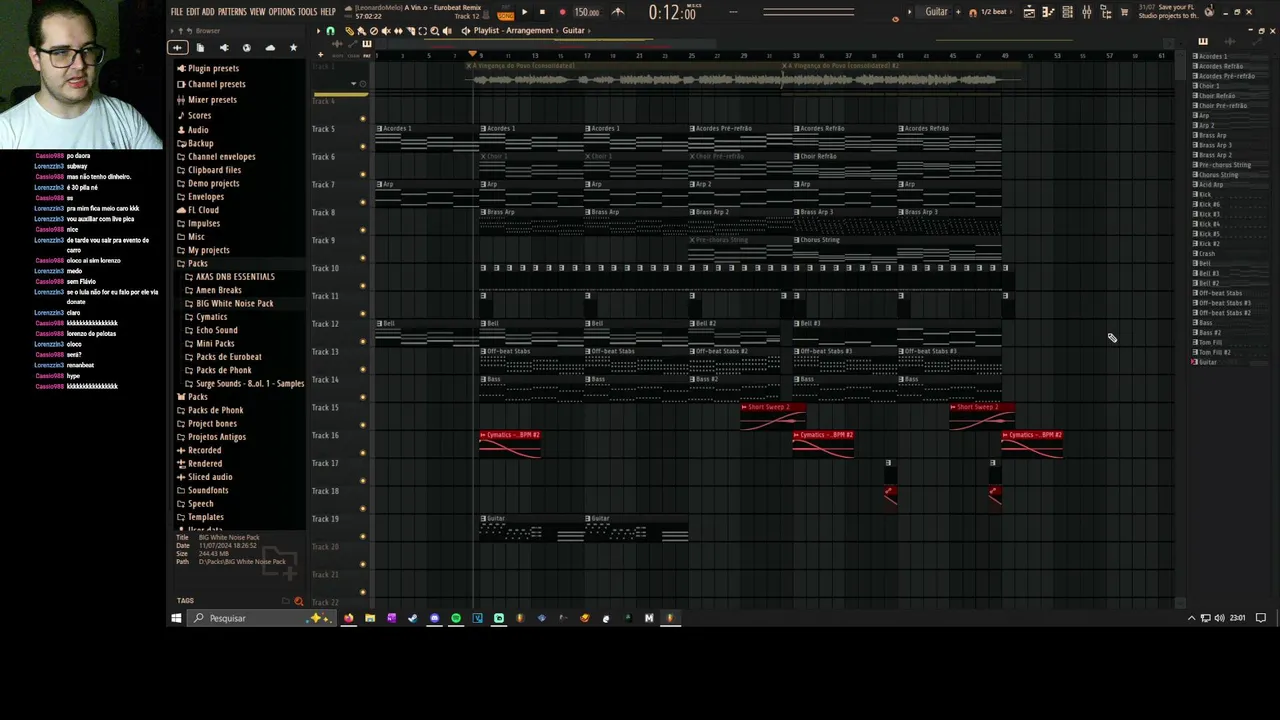Open the Browser cloud library tab
Screen dimensions: 1280x720
point(270,48)
